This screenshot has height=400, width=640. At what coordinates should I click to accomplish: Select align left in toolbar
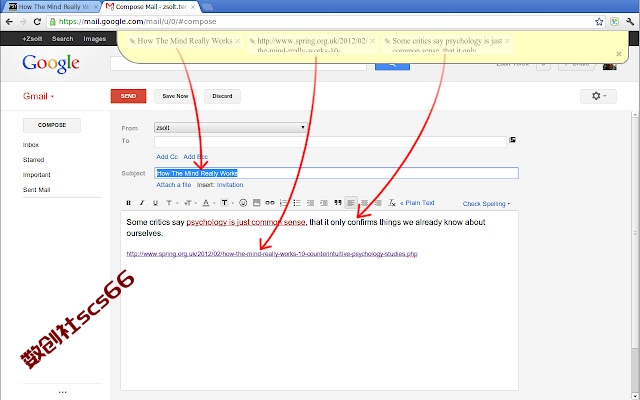pos(351,203)
